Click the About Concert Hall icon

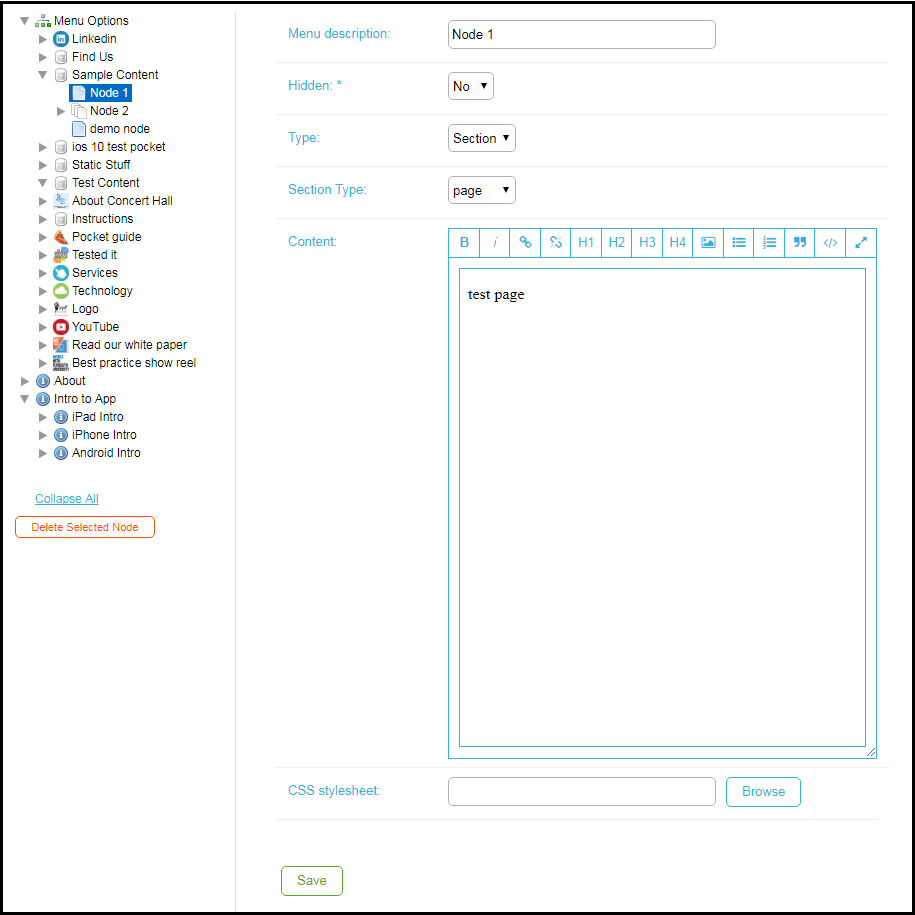point(61,201)
